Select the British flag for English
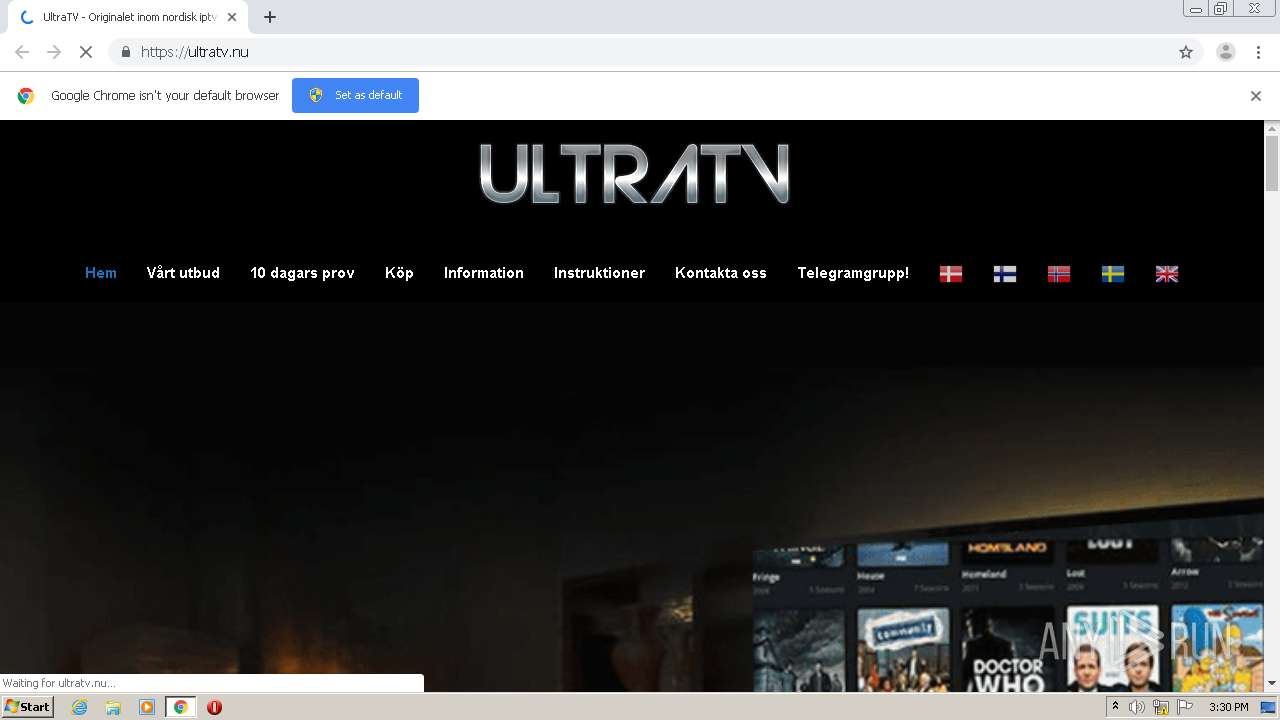 coord(1167,273)
